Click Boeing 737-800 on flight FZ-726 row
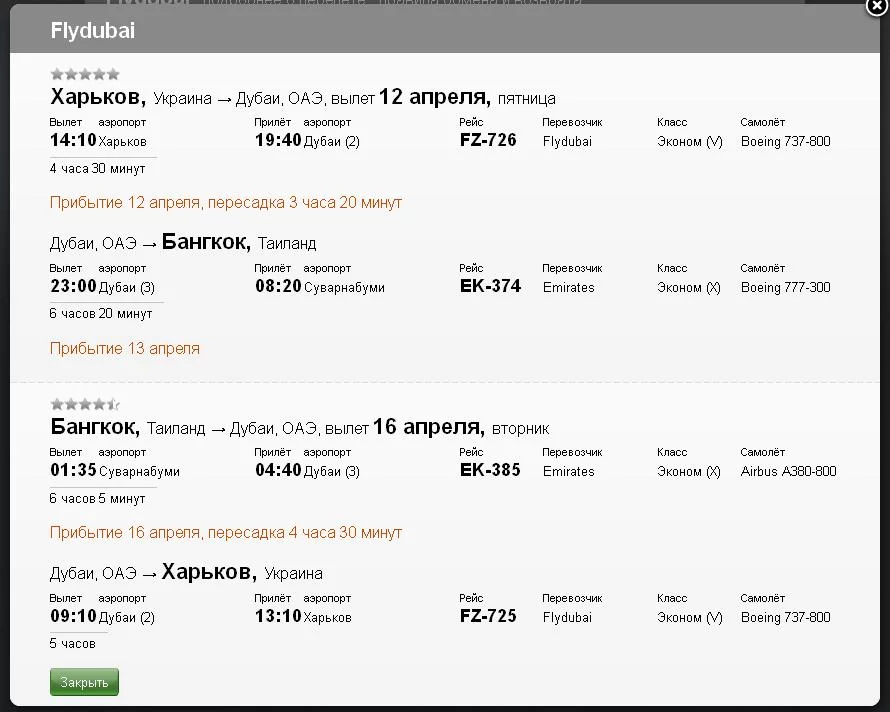The width and height of the screenshot is (890, 712). click(x=786, y=141)
